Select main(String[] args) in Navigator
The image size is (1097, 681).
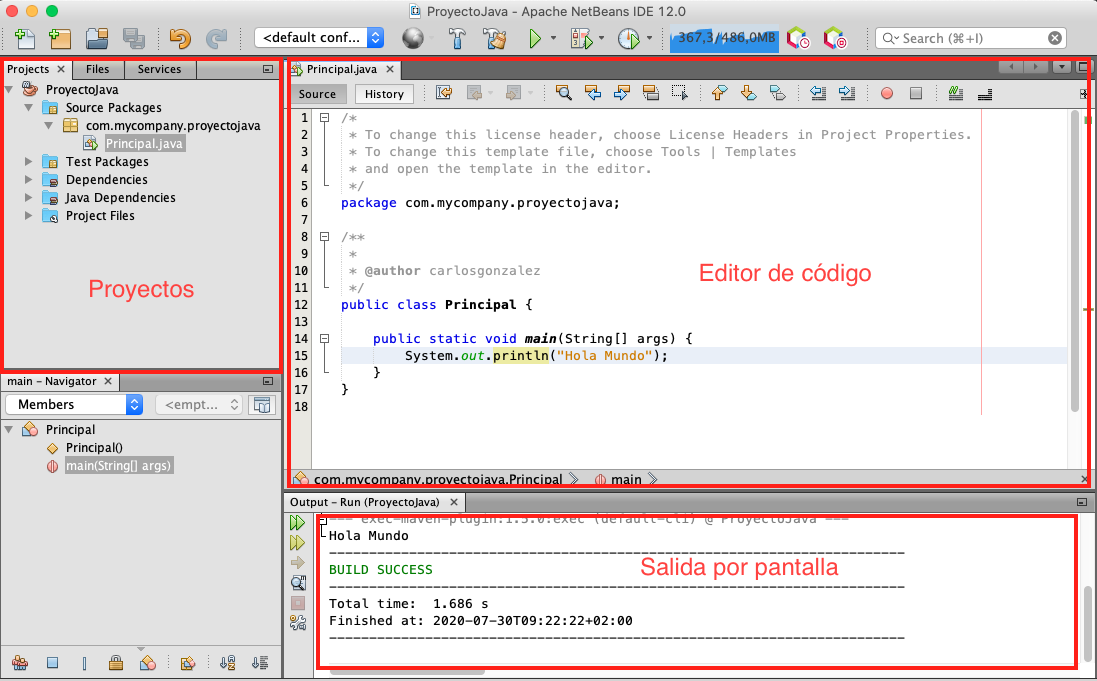(x=119, y=466)
